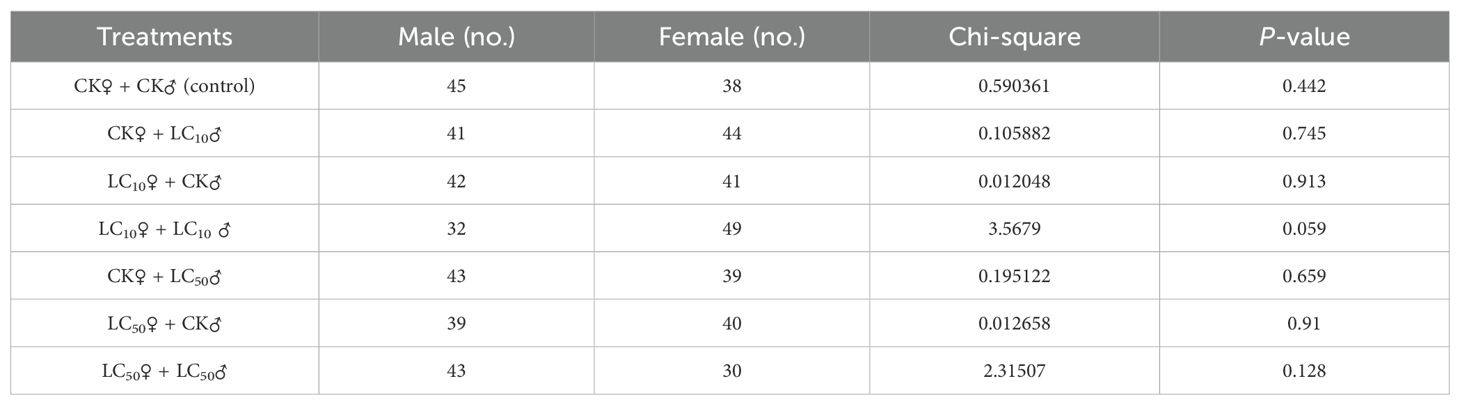Screen dimensions: 1460x405
Task: Select the LC10♀ + LC10♂ treatment cell
Action: pos(165,229)
